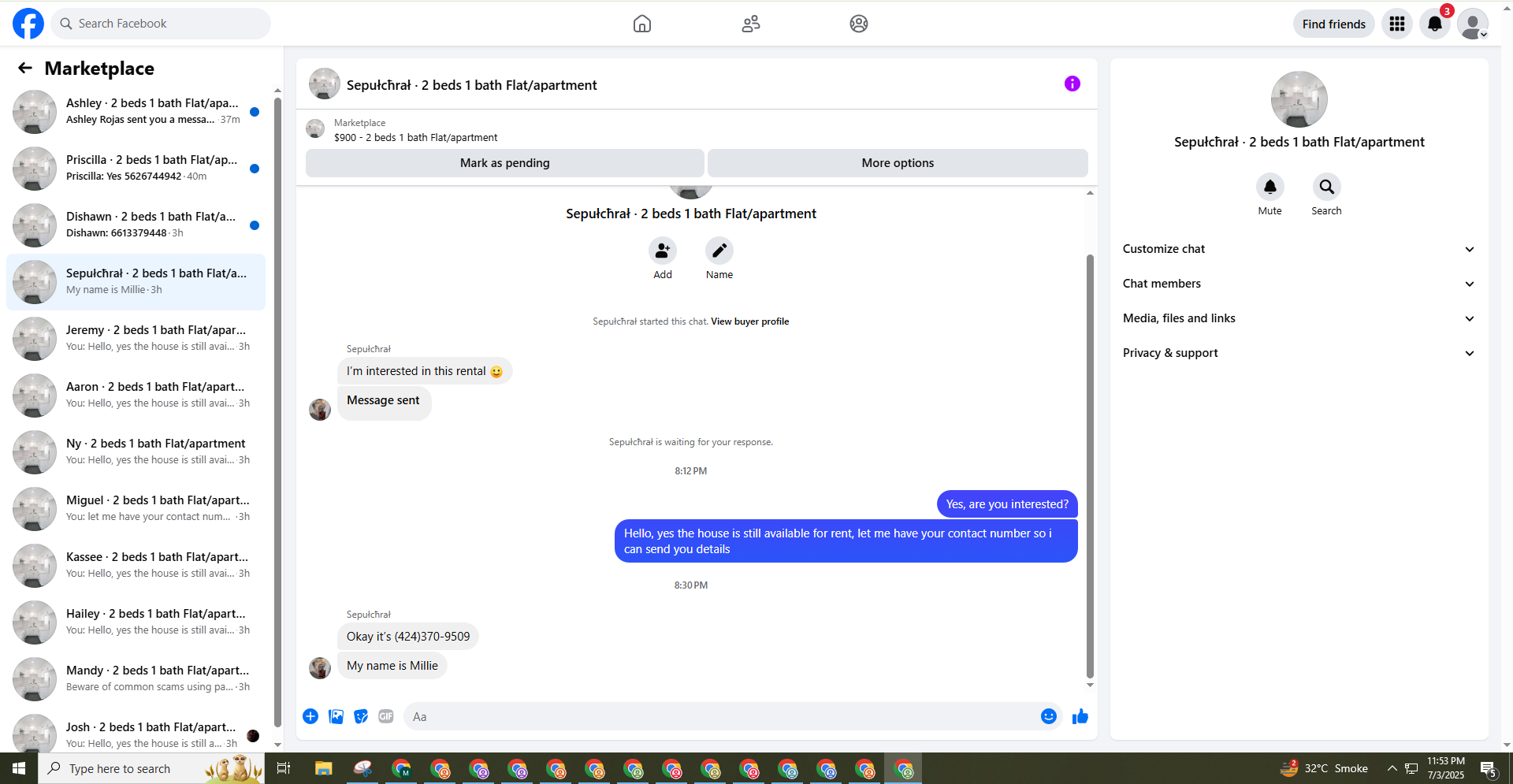Open the Notifications bell

click(x=1435, y=24)
